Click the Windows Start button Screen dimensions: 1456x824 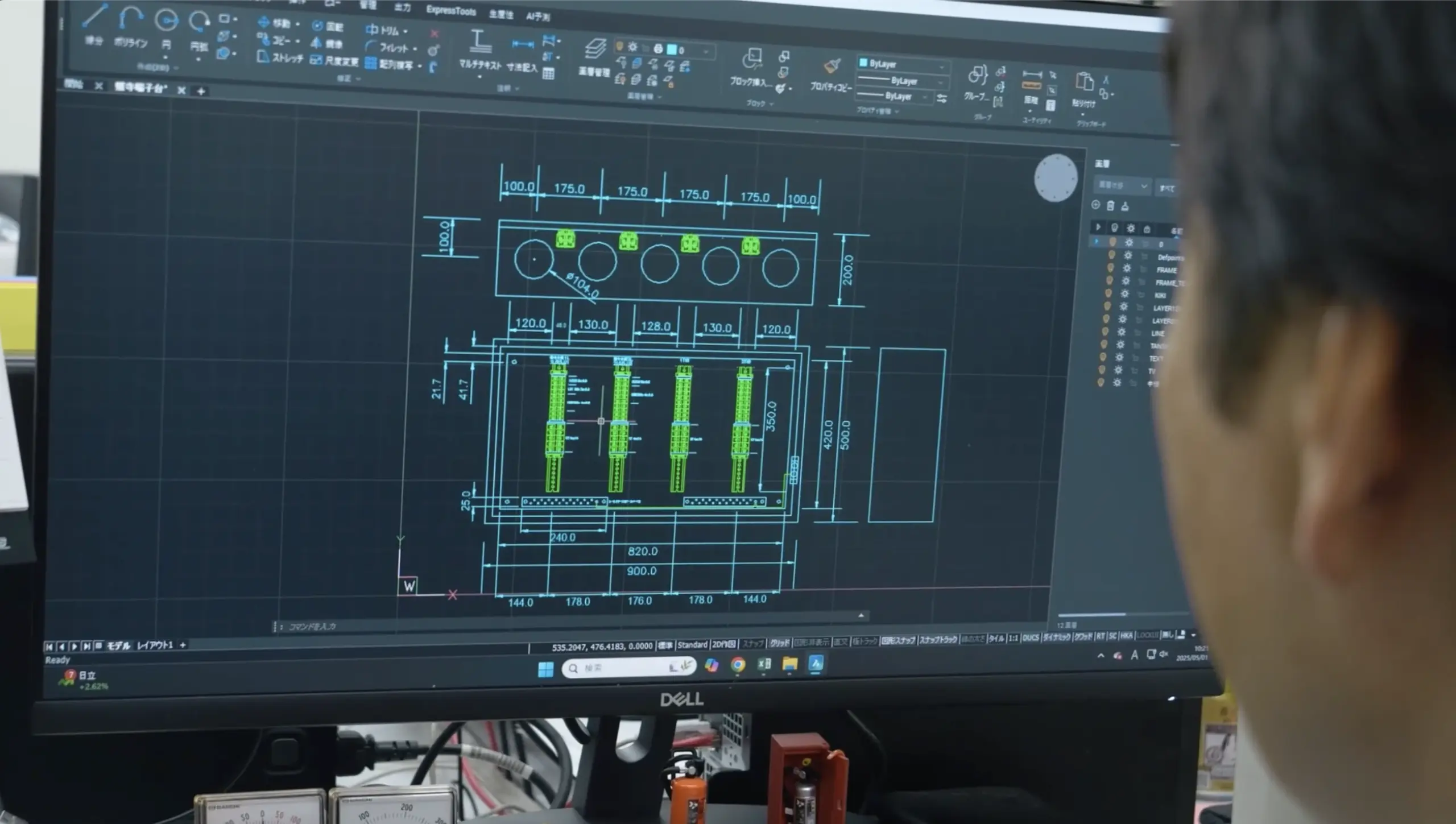545,669
